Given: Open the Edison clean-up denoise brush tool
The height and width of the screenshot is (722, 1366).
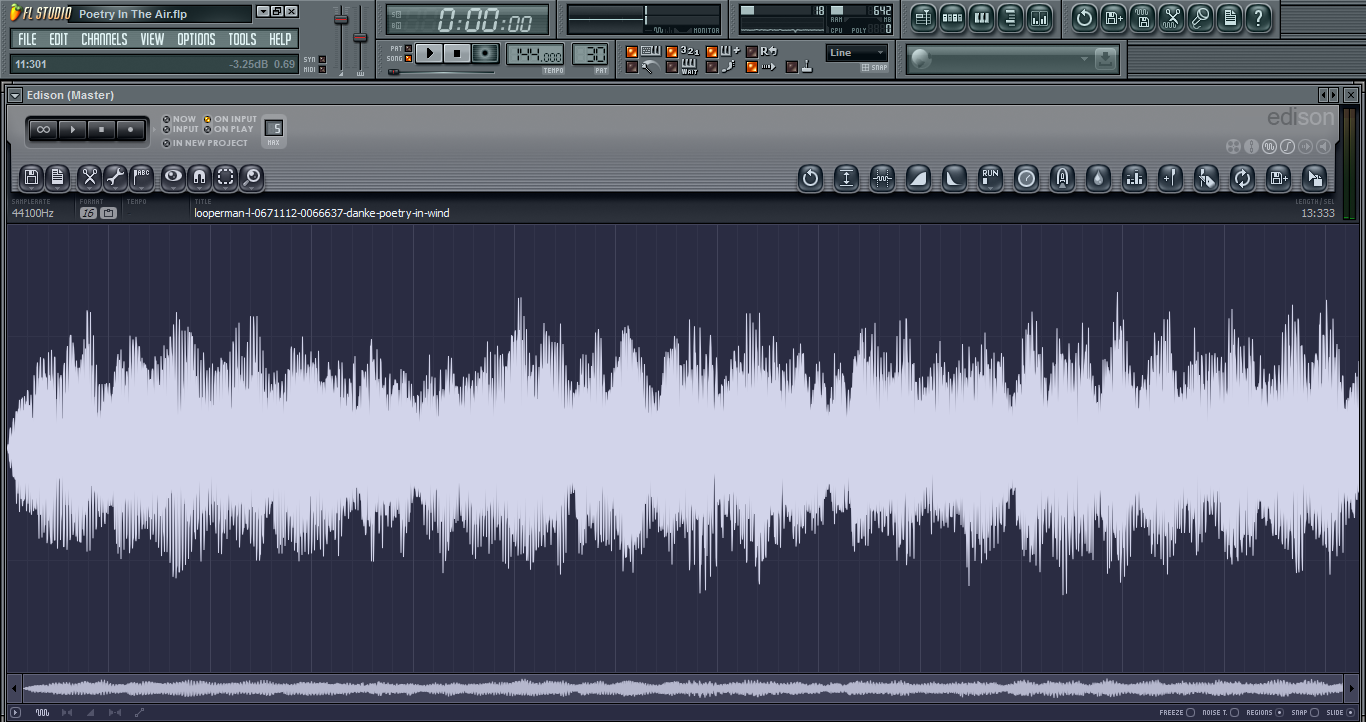Looking at the screenshot, I should [x=1206, y=179].
